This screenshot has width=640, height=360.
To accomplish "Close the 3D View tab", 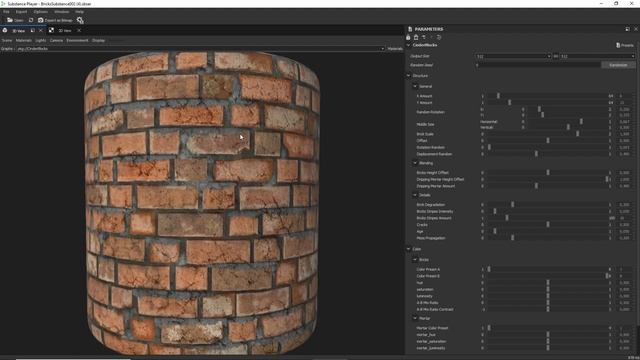I will (x=40, y=30).
